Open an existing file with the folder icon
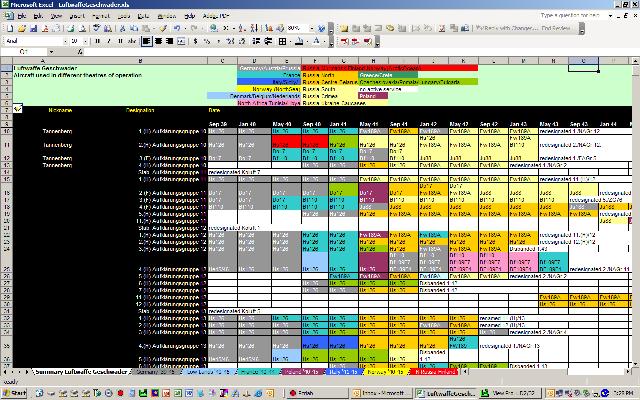The width and height of the screenshot is (640, 400). (x=22, y=28)
